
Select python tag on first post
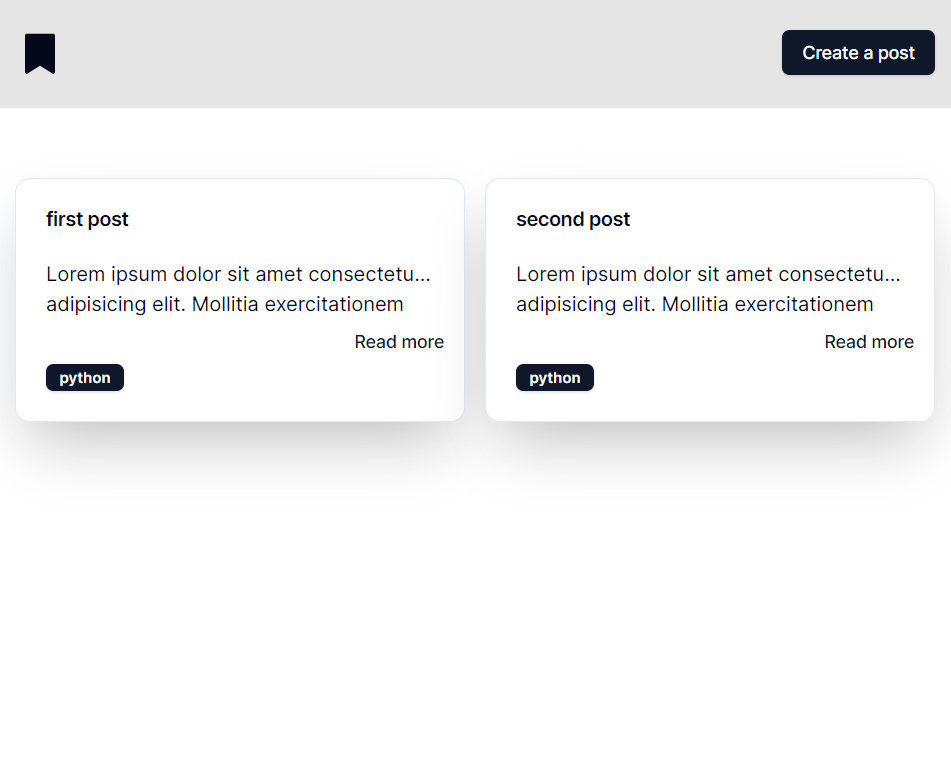pyautogui.click(x=85, y=378)
